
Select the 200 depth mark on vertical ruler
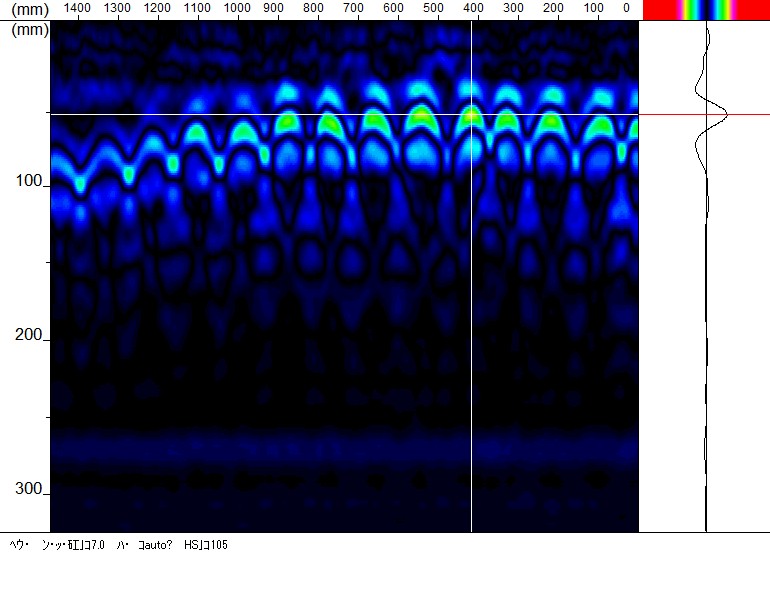28,335
